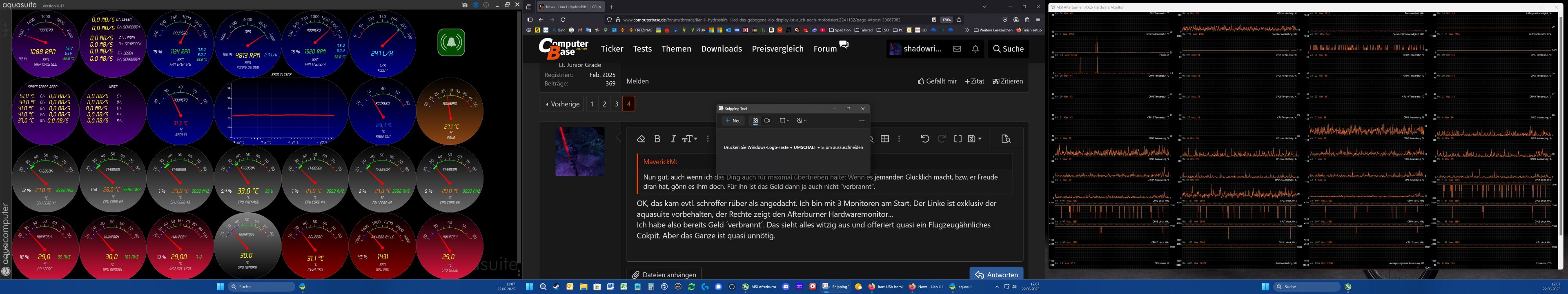This screenshot has width=1568, height=294.
Task: Open the save draft dropdown
Action: (x=975, y=139)
